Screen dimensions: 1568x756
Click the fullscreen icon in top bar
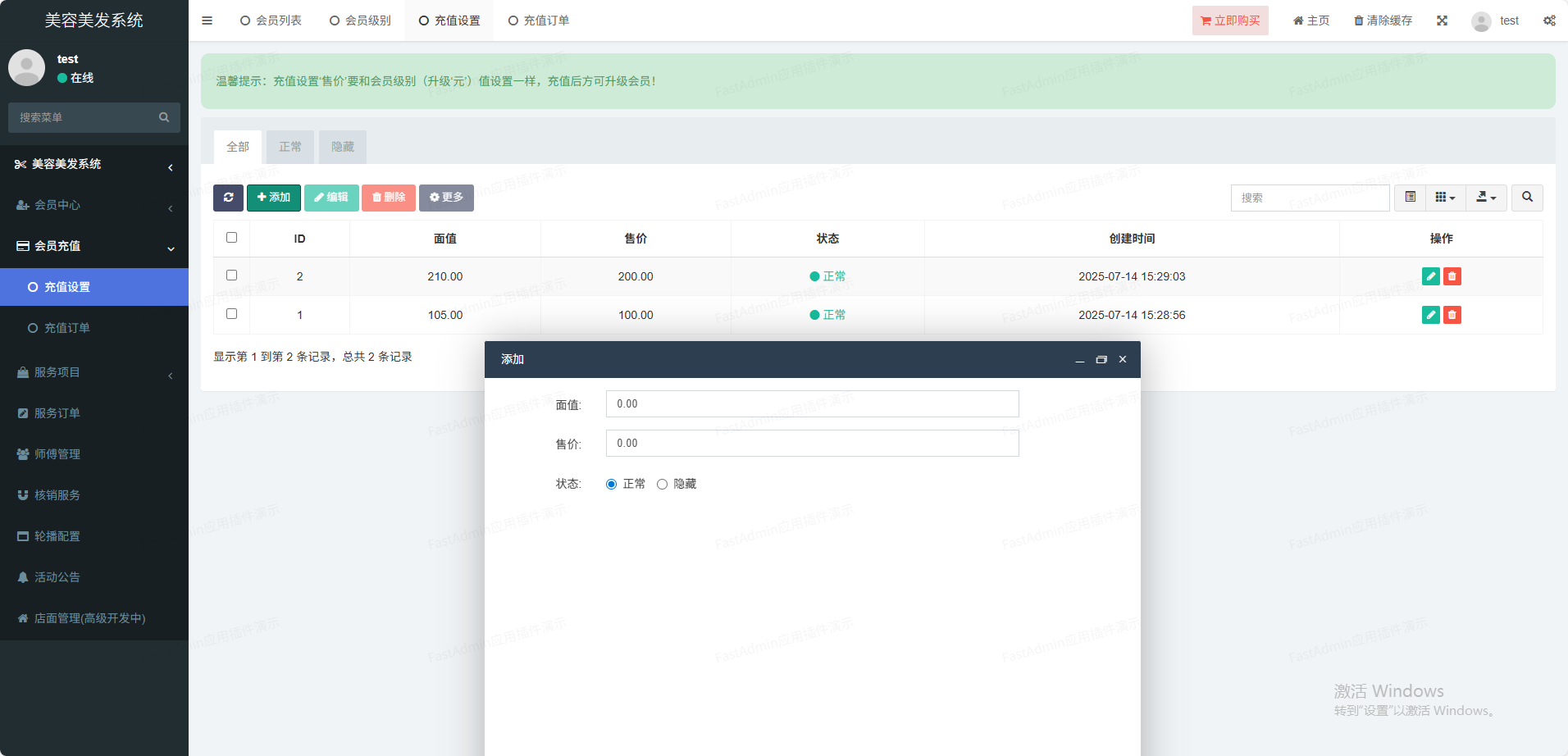[1442, 20]
